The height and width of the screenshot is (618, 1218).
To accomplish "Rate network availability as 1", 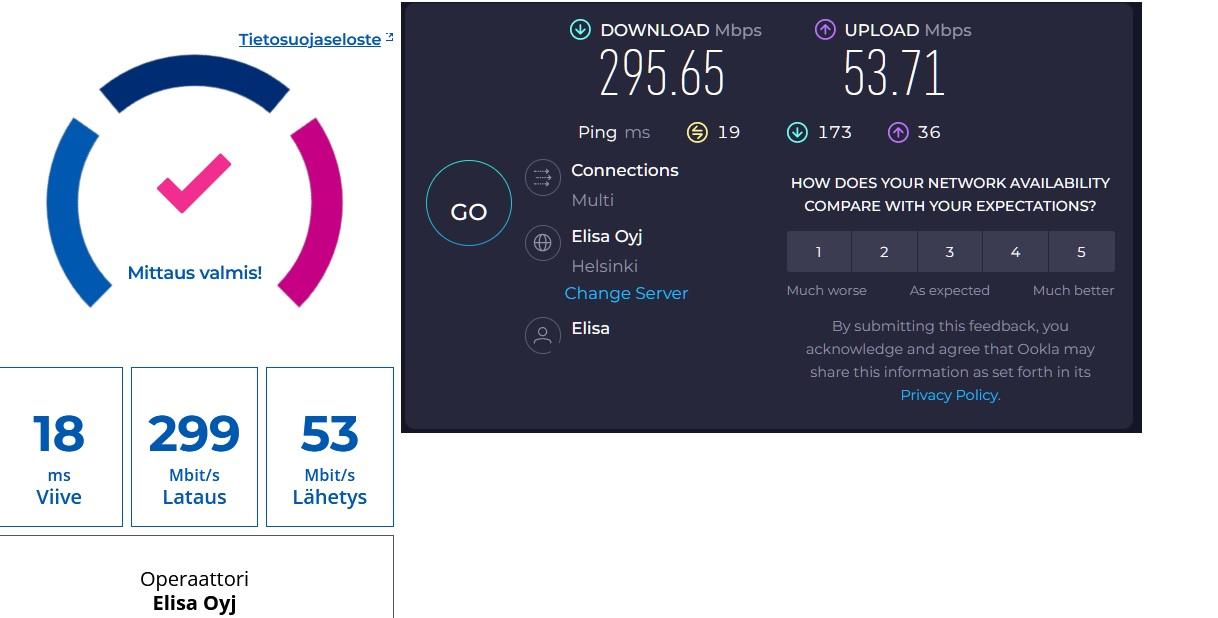I will 818,252.
